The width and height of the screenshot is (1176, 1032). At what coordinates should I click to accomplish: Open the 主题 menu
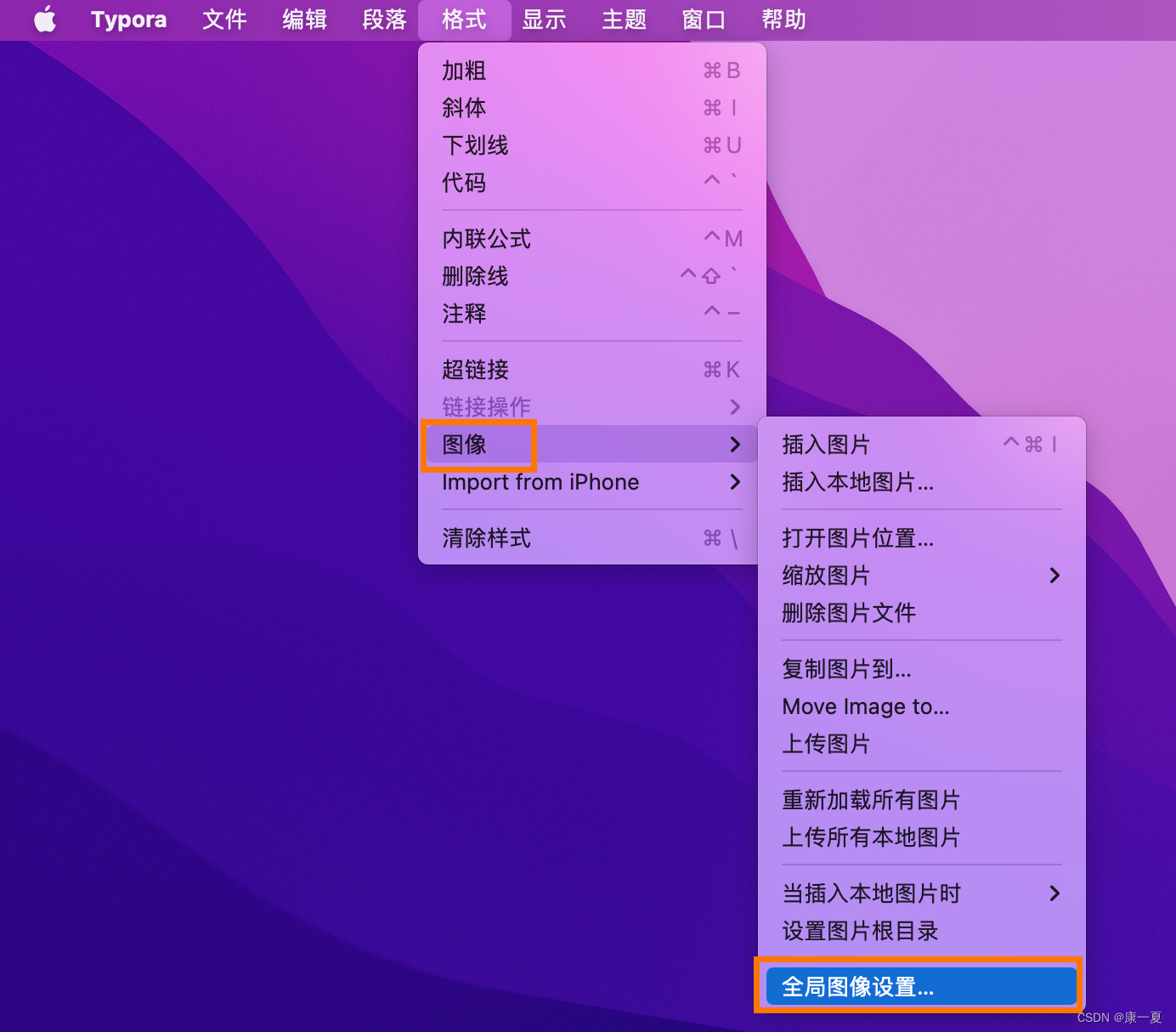click(624, 20)
